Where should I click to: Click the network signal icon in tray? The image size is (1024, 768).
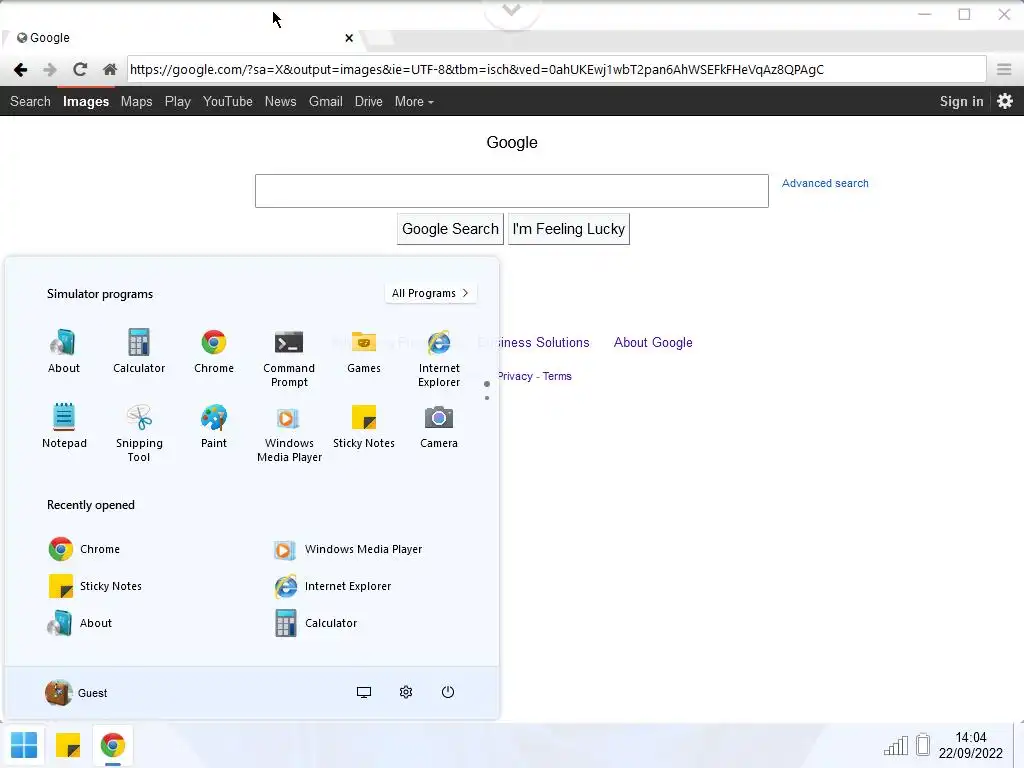point(896,745)
